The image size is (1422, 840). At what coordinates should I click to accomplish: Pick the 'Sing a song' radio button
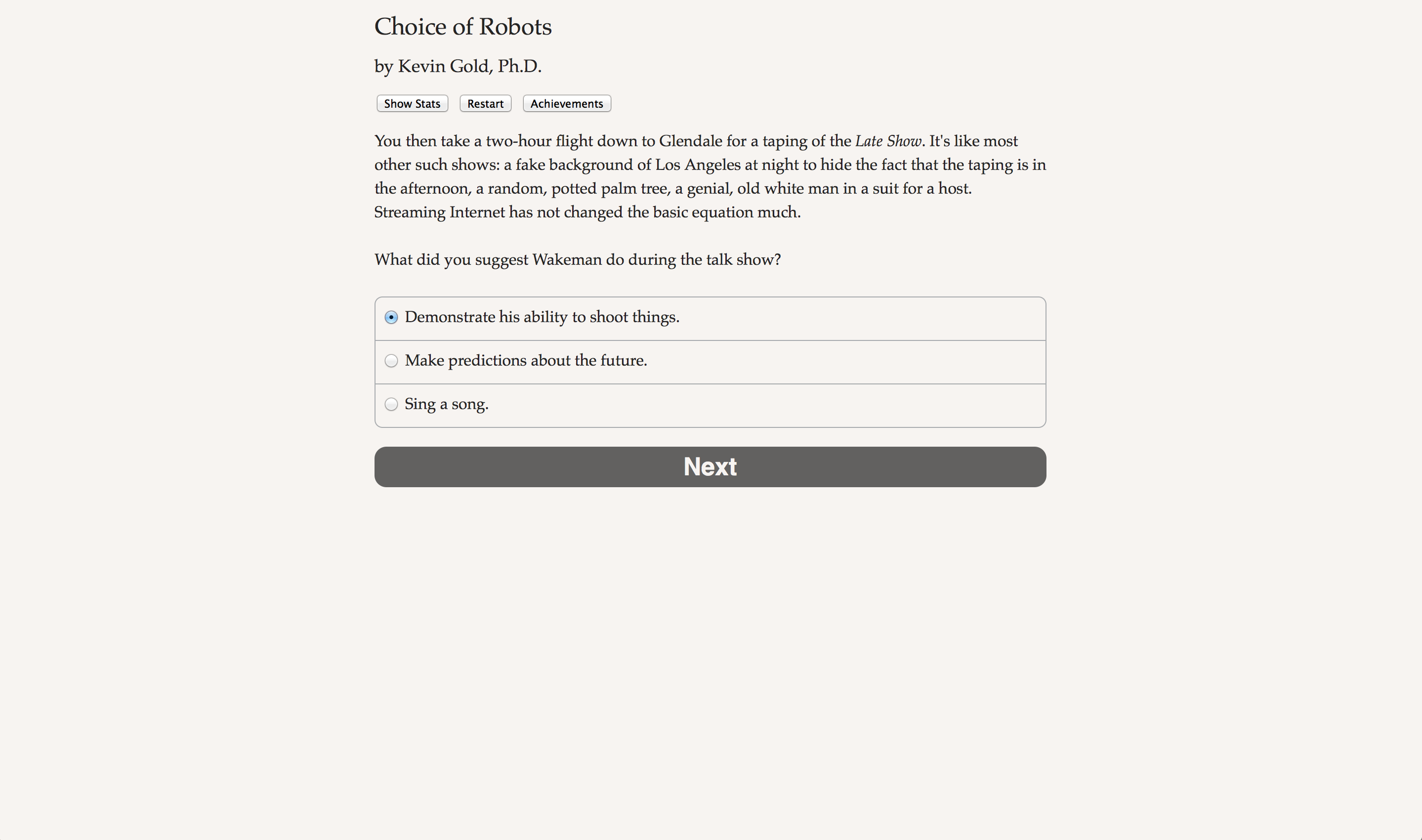click(391, 405)
